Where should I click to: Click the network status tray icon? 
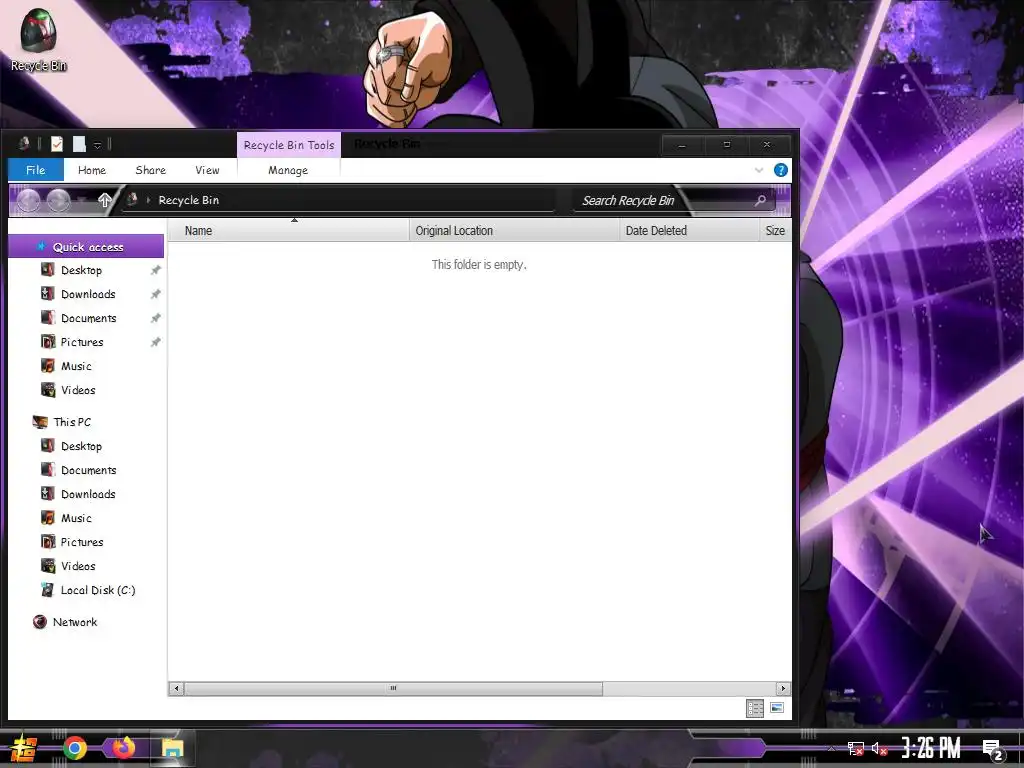click(x=856, y=748)
